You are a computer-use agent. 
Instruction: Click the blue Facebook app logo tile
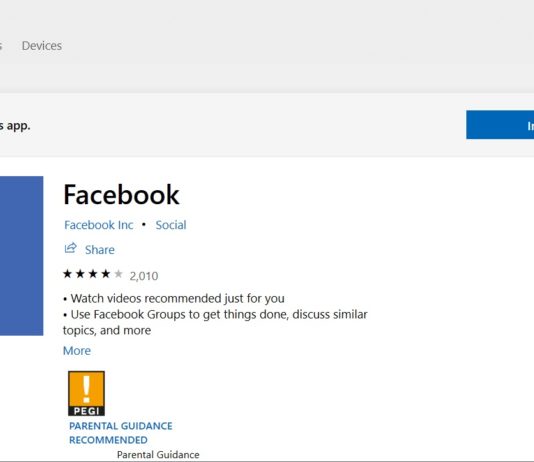pyautogui.click(x=21, y=256)
